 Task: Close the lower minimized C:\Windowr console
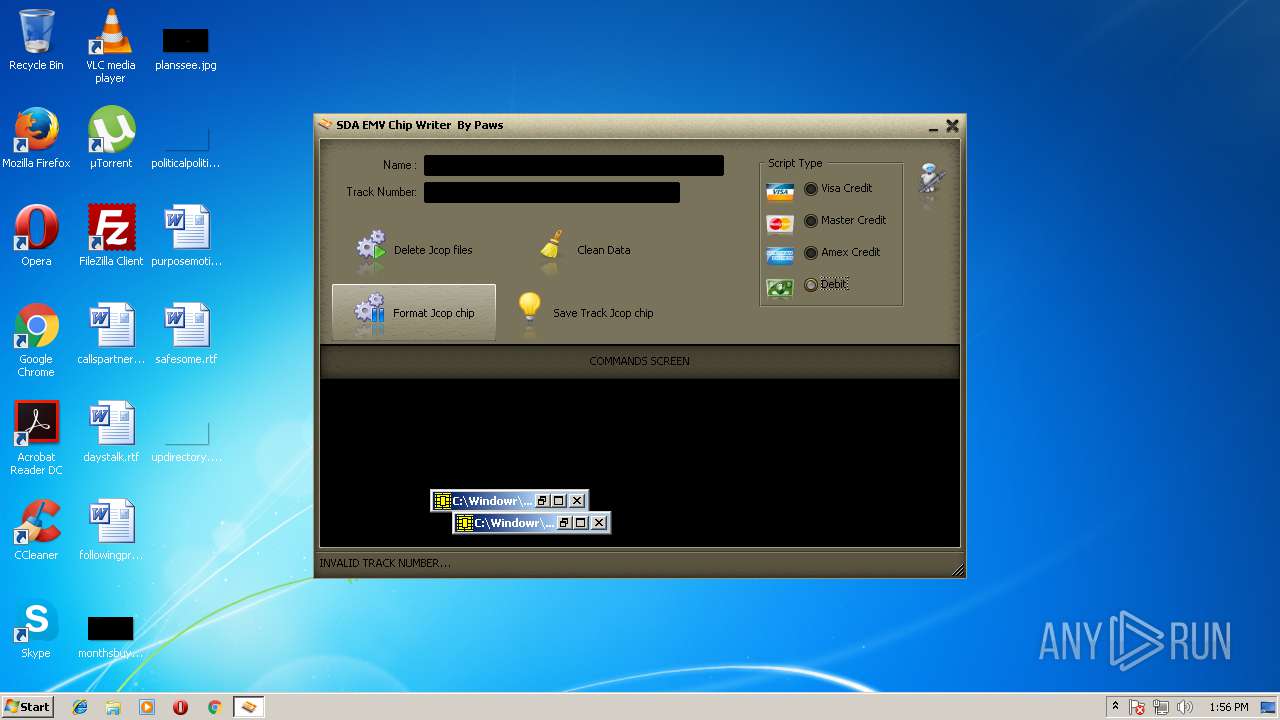click(x=599, y=523)
